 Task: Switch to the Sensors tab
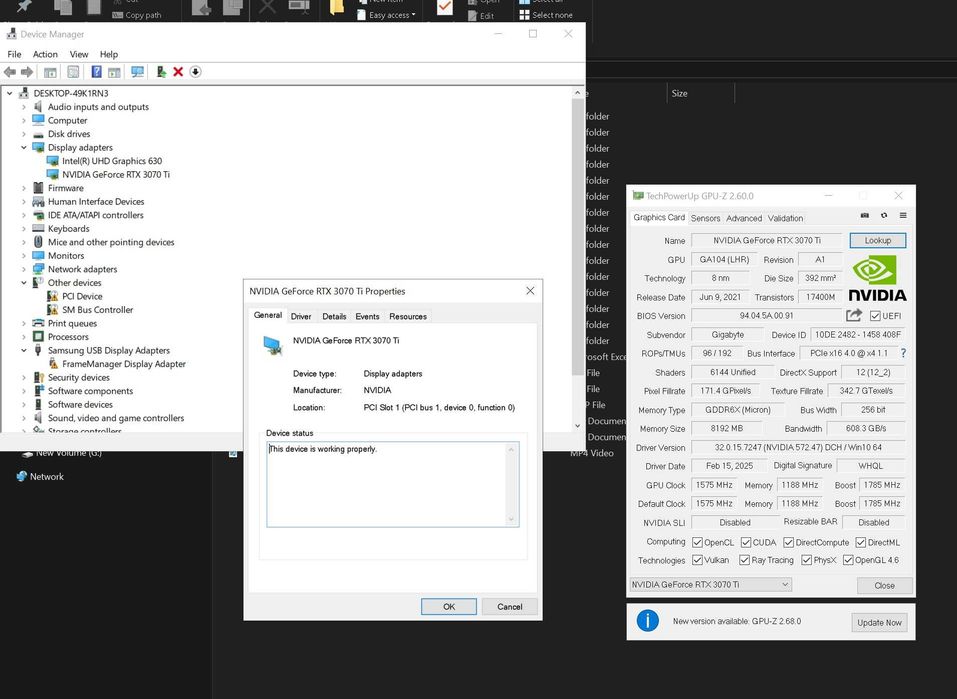pos(705,218)
